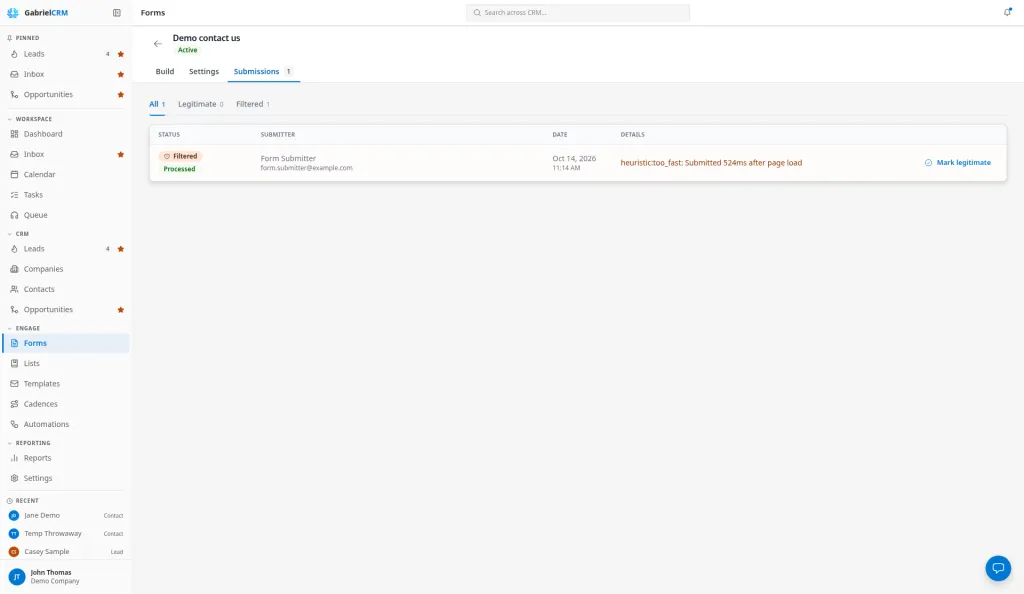Open the Queue page
1024x594 pixels.
click(x=66, y=215)
